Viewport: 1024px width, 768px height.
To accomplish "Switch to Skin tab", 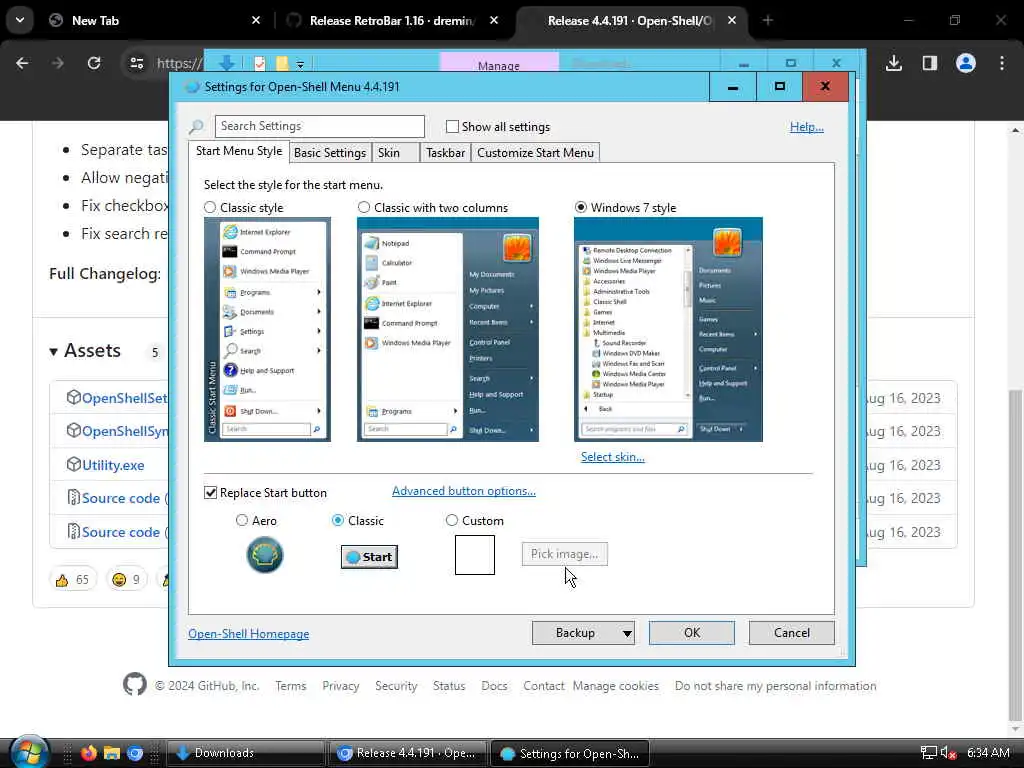I will click(389, 153).
